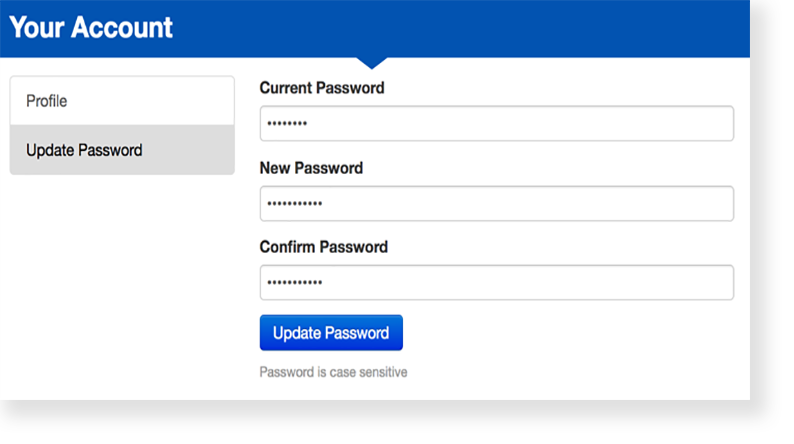This screenshot has height=444, width=794.
Task: Click the 'Password is case sensitive' hint
Action: point(333,373)
